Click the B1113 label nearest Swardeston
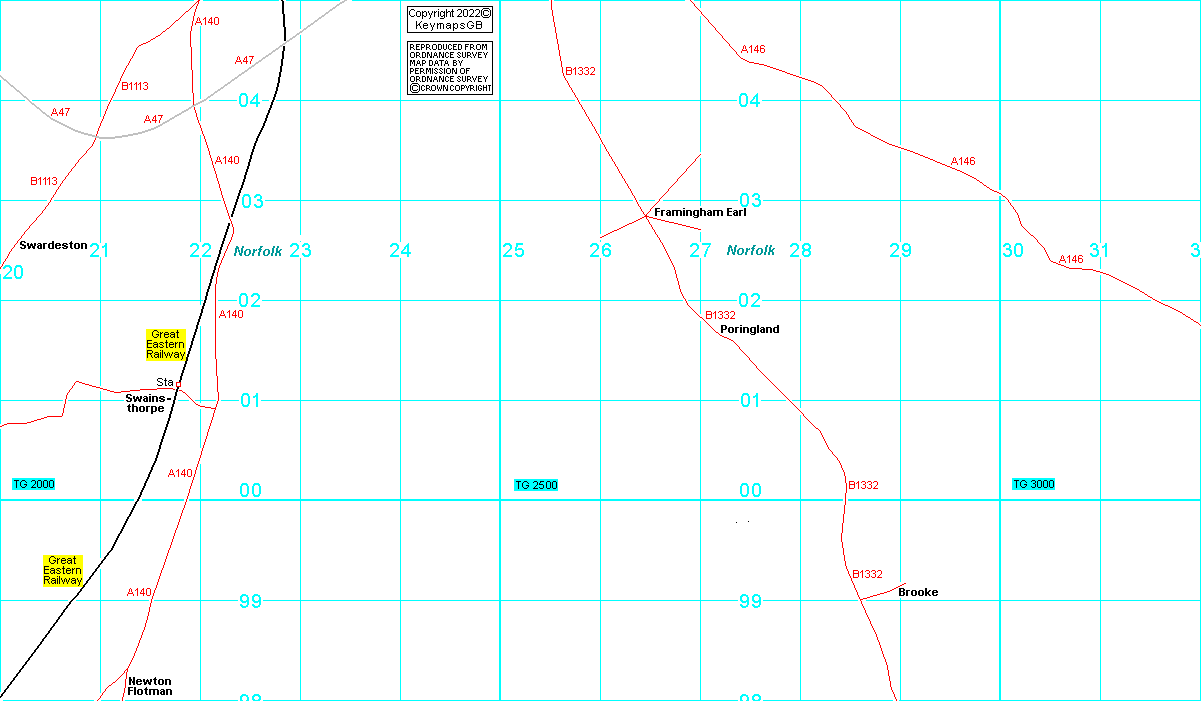 pos(43,181)
